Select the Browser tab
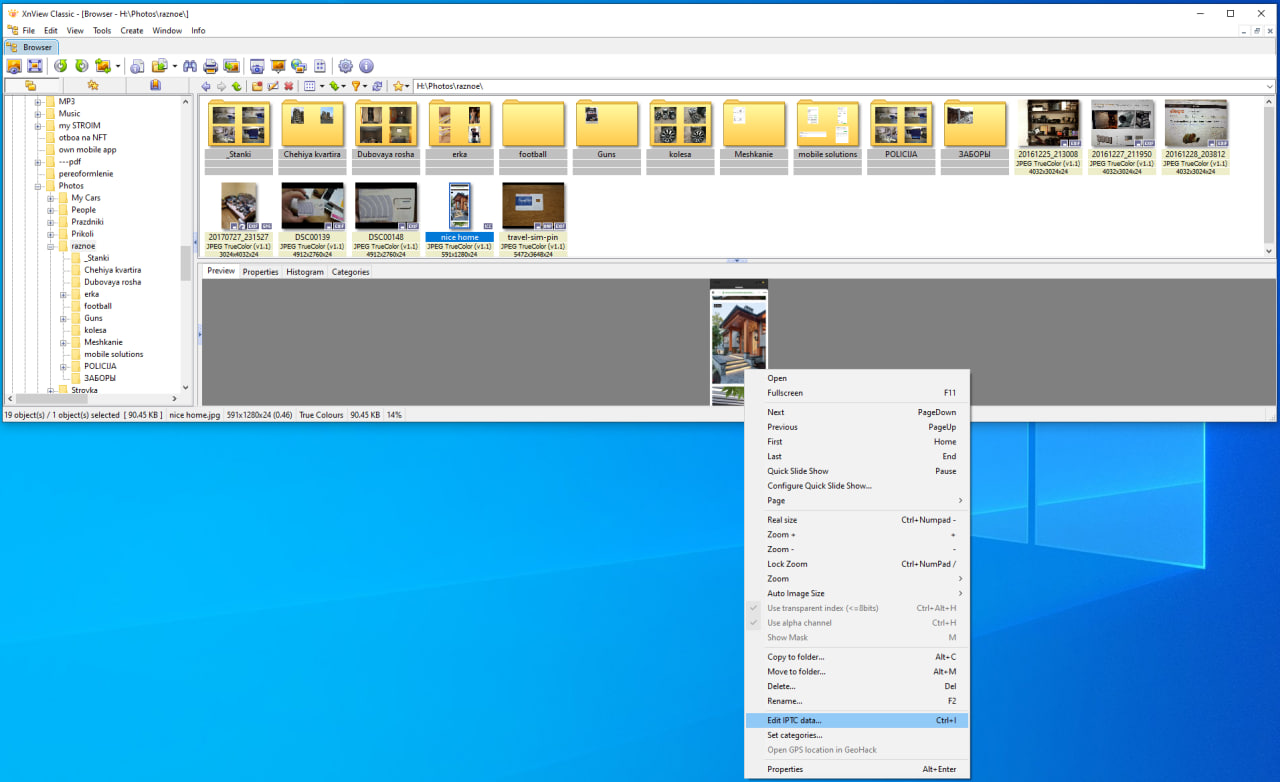Image resolution: width=1280 pixels, height=782 pixels. click(32, 47)
